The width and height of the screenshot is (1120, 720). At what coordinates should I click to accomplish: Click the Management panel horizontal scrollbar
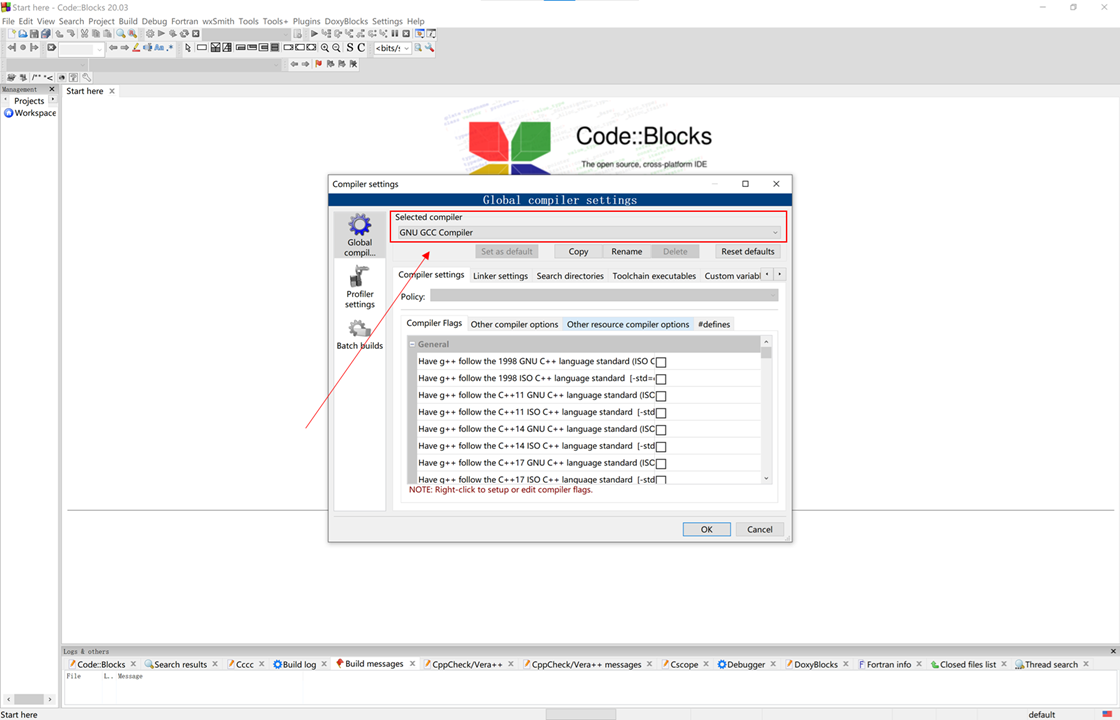(x=29, y=699)
